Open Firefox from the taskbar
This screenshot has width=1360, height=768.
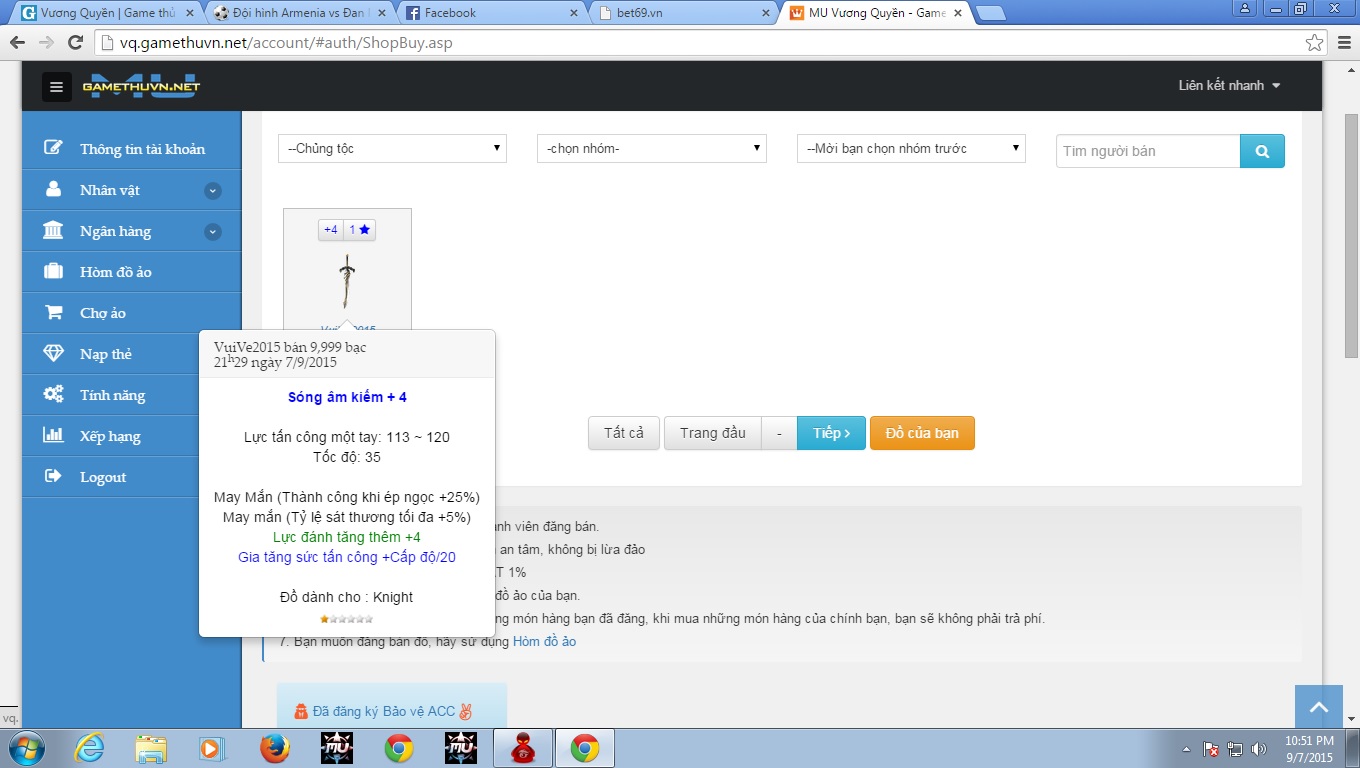tap(274, 748)
